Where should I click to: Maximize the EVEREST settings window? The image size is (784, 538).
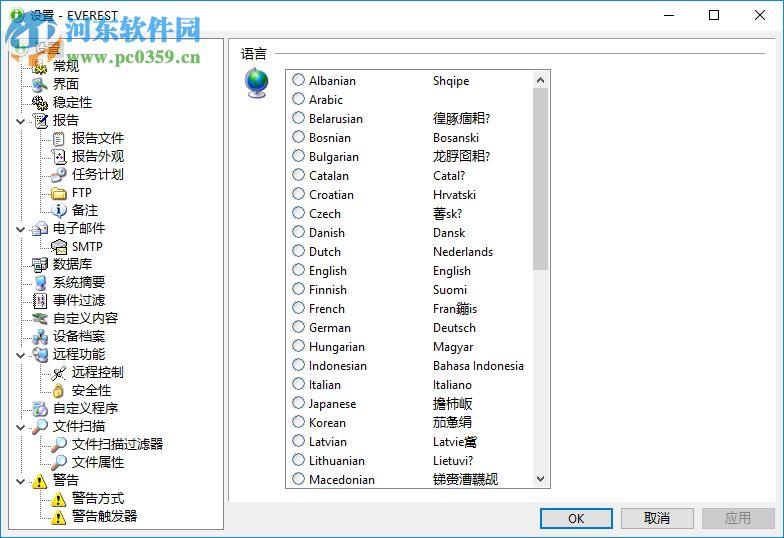pos(714,15)
